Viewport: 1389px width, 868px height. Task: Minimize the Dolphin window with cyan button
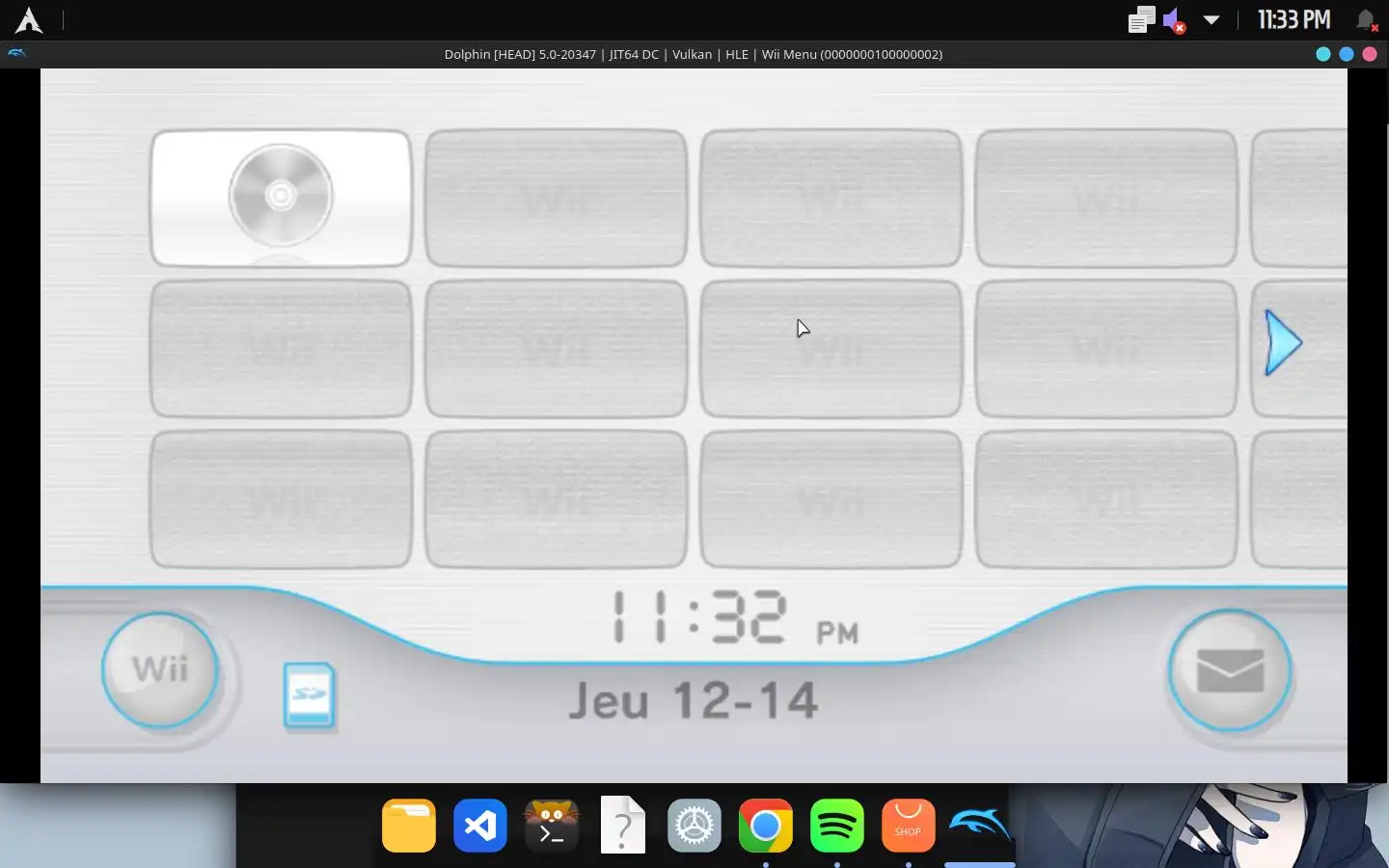1323,54
